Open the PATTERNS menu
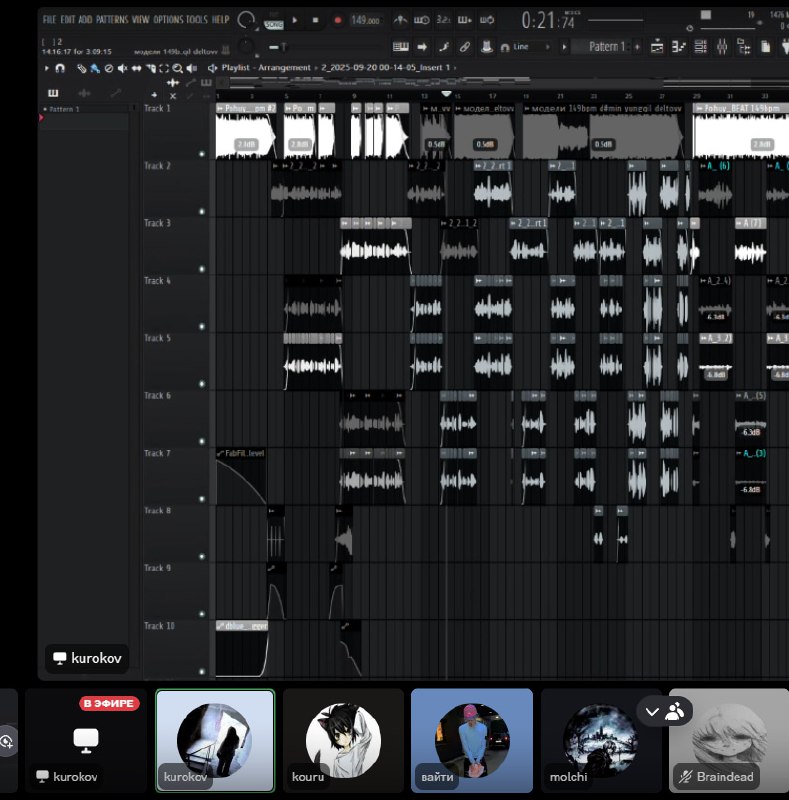The image size is (789, 800). pyautogui.click(x=112, y=20)
